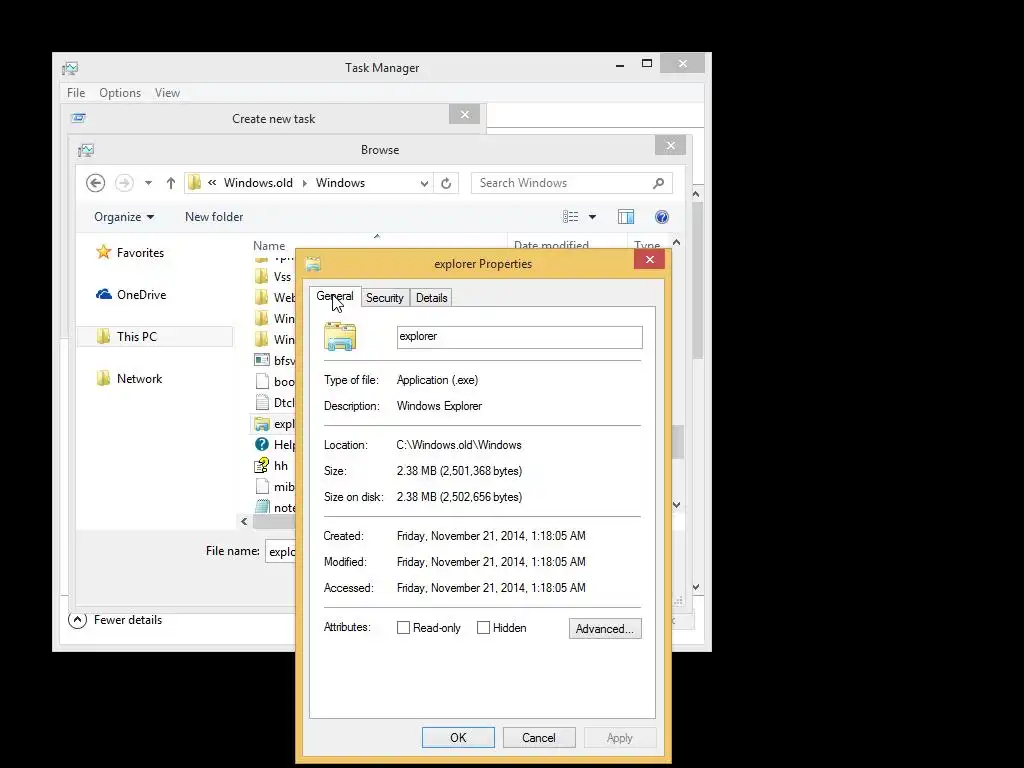Select the hh file icon
This screenshot has width=1024, height=768.
[x=262, y=466]
